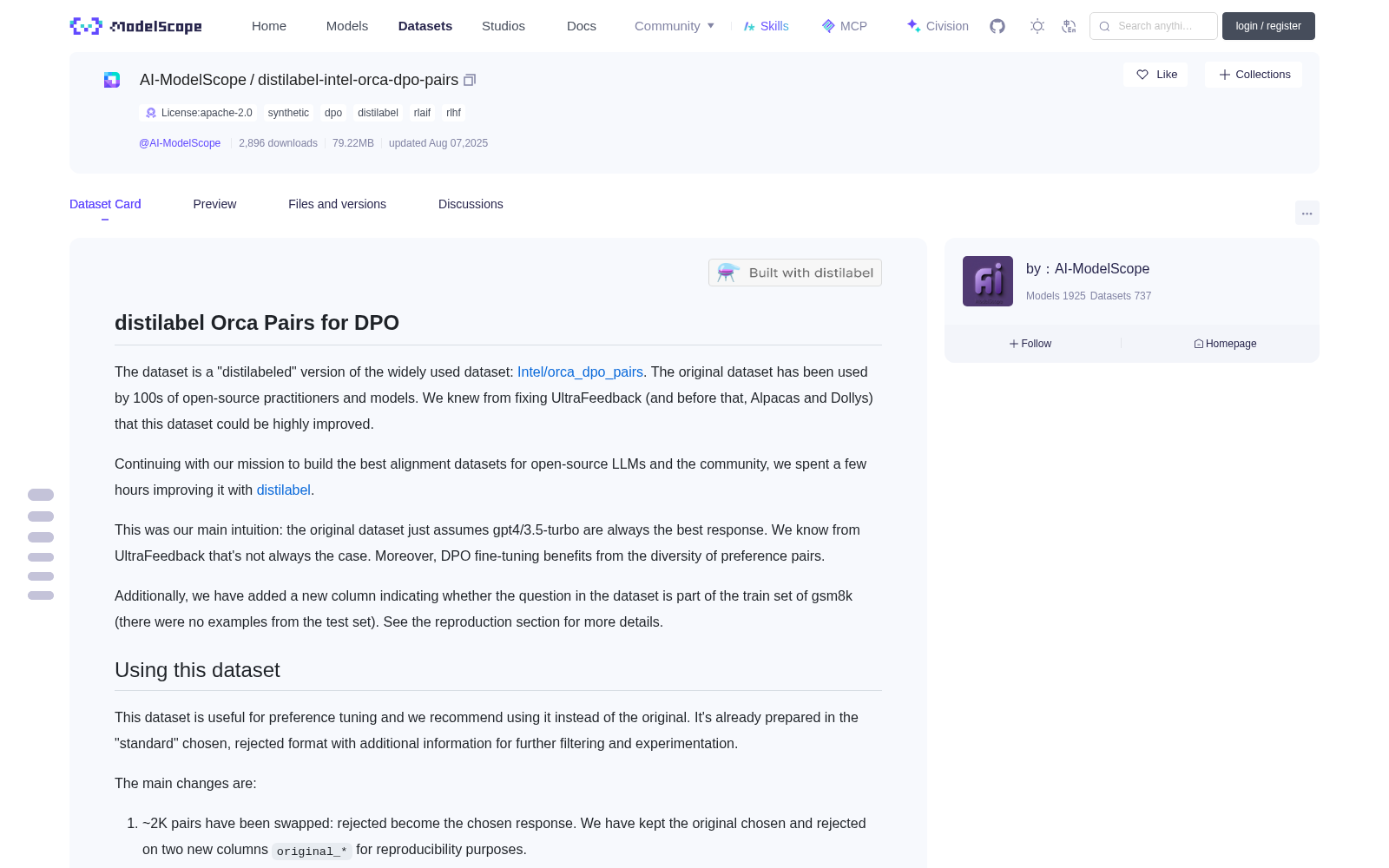Click the 79.22MB size text
The height and width of the screenshot is (868, 1389).
point(353,143)
